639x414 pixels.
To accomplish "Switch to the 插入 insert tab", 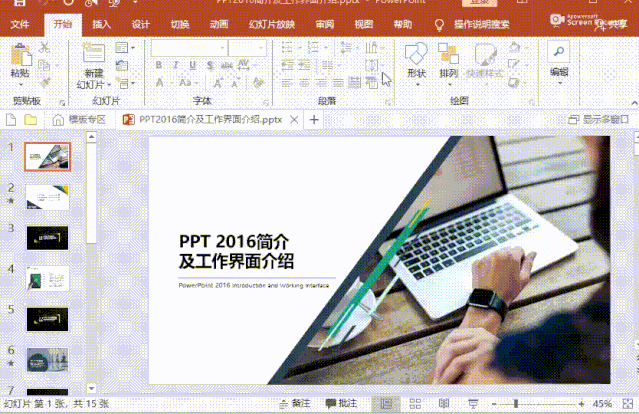I will (101, 24).
